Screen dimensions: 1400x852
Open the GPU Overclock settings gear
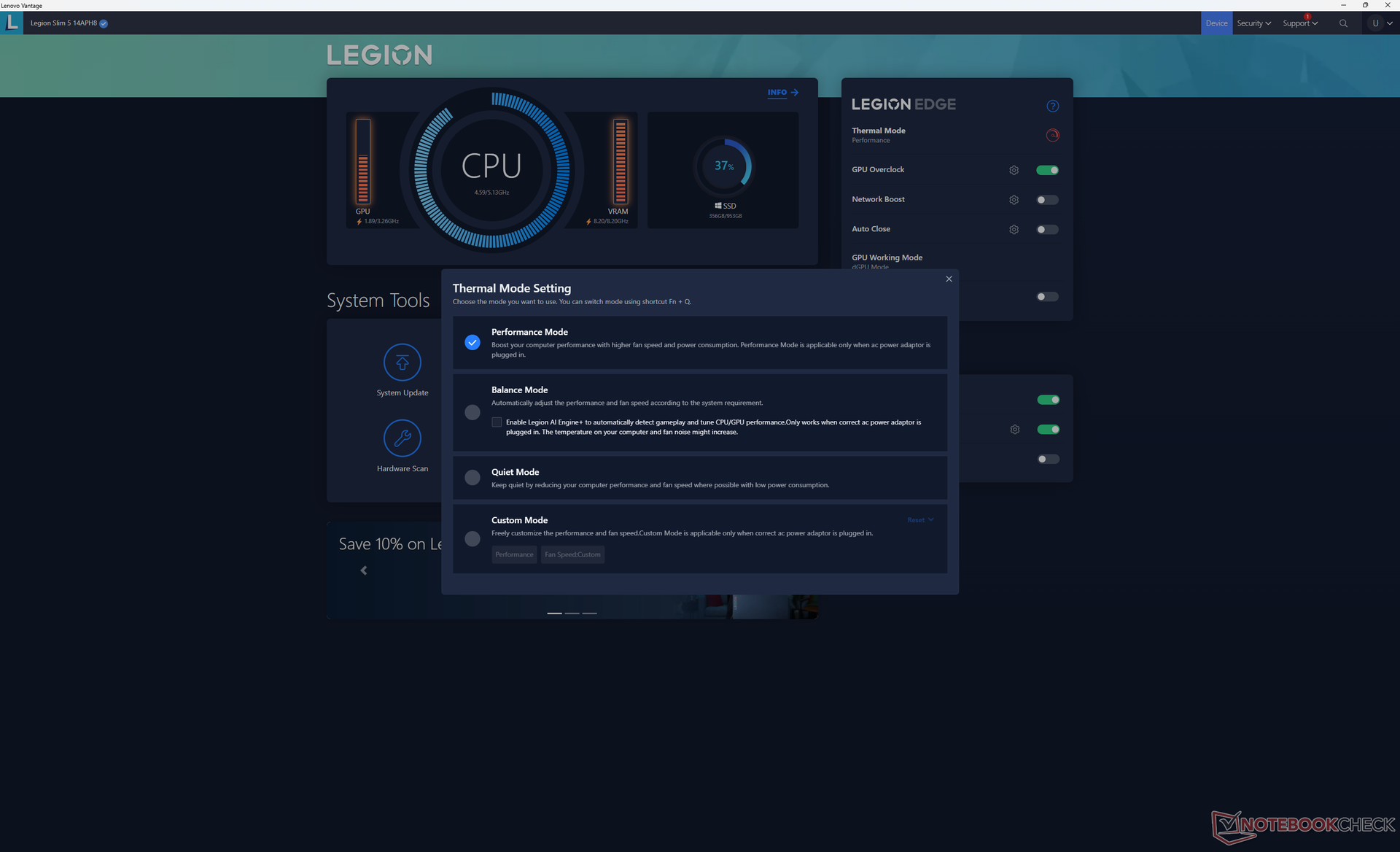(x=1014, y=170)
